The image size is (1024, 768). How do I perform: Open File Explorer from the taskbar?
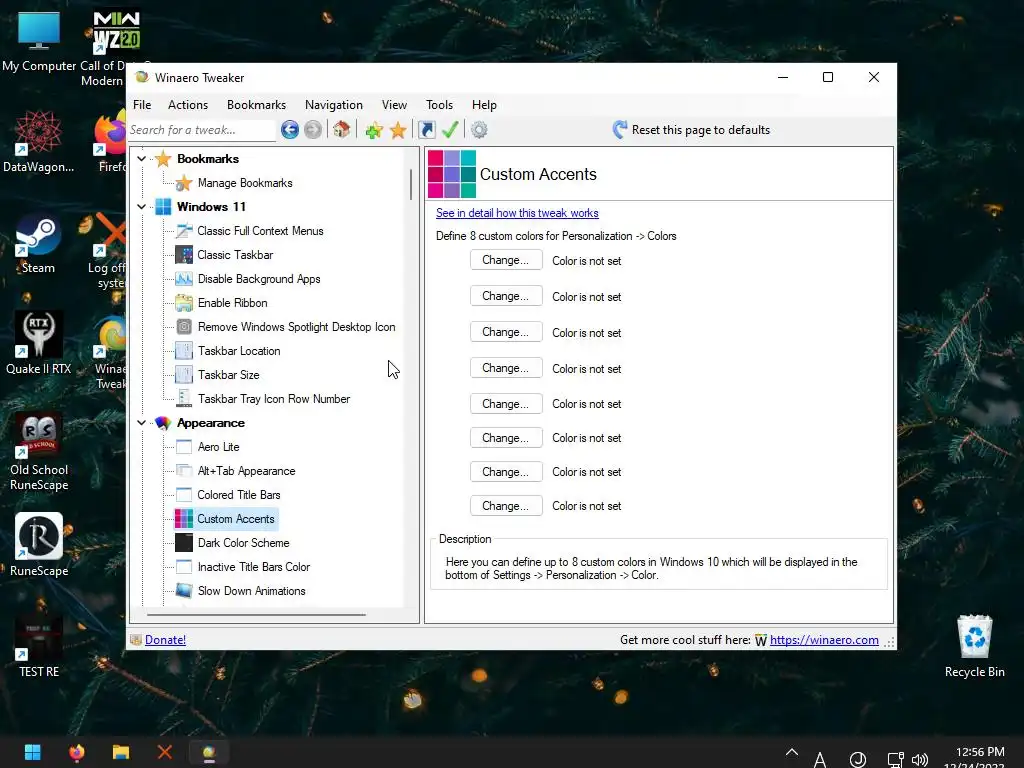point(121,752)
